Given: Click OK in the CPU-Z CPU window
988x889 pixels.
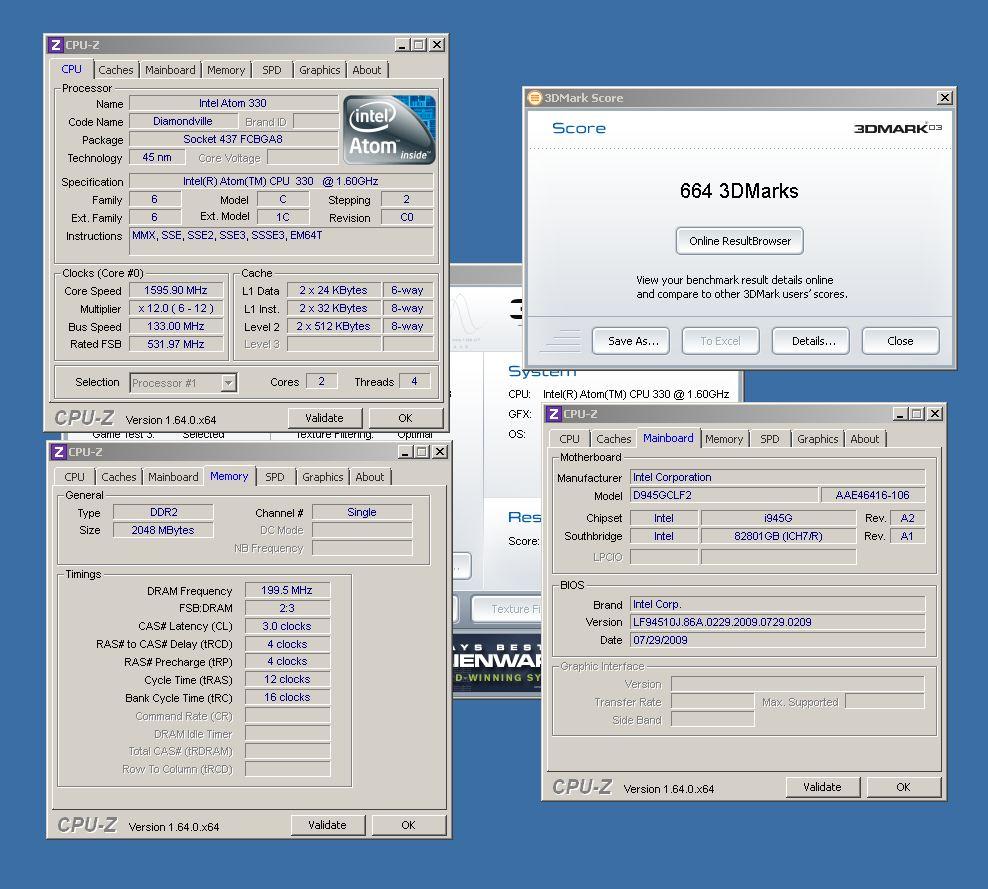Looking at the screenshot, I should coord(405,418).
